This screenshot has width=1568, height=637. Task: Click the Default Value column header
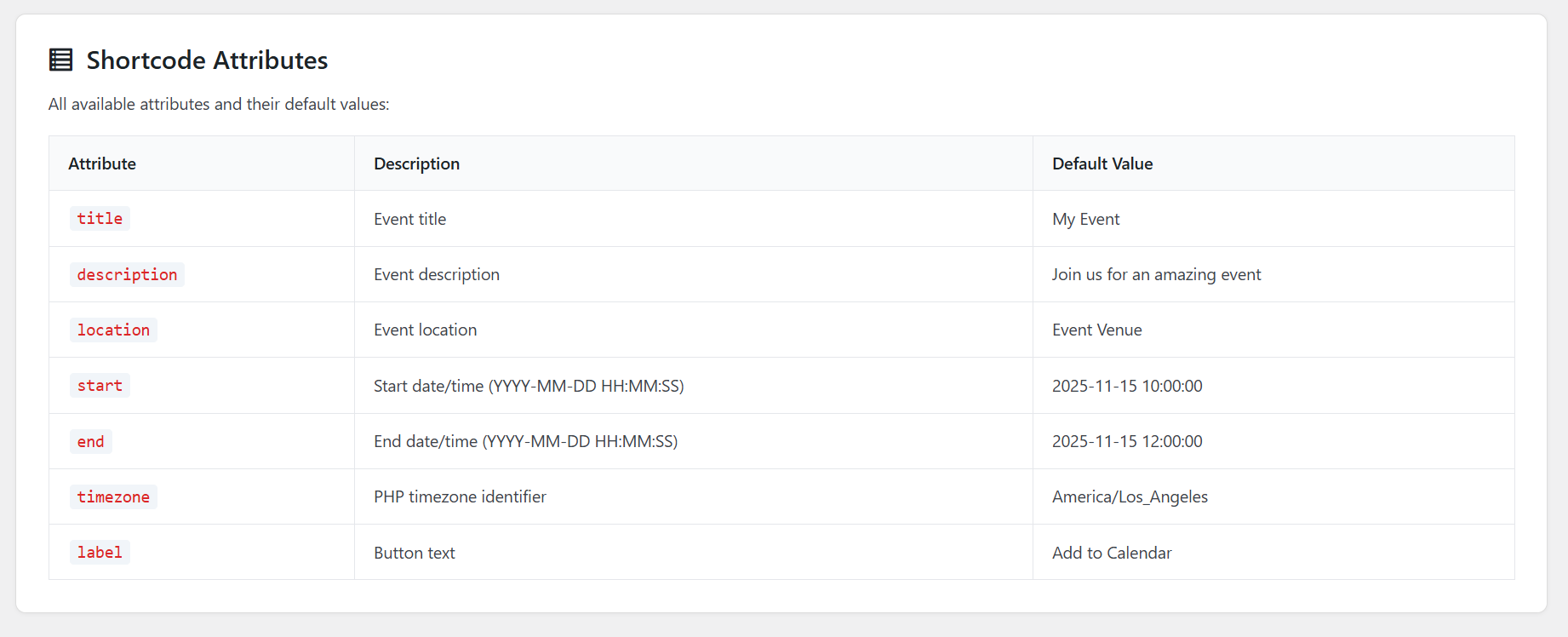1102,164
